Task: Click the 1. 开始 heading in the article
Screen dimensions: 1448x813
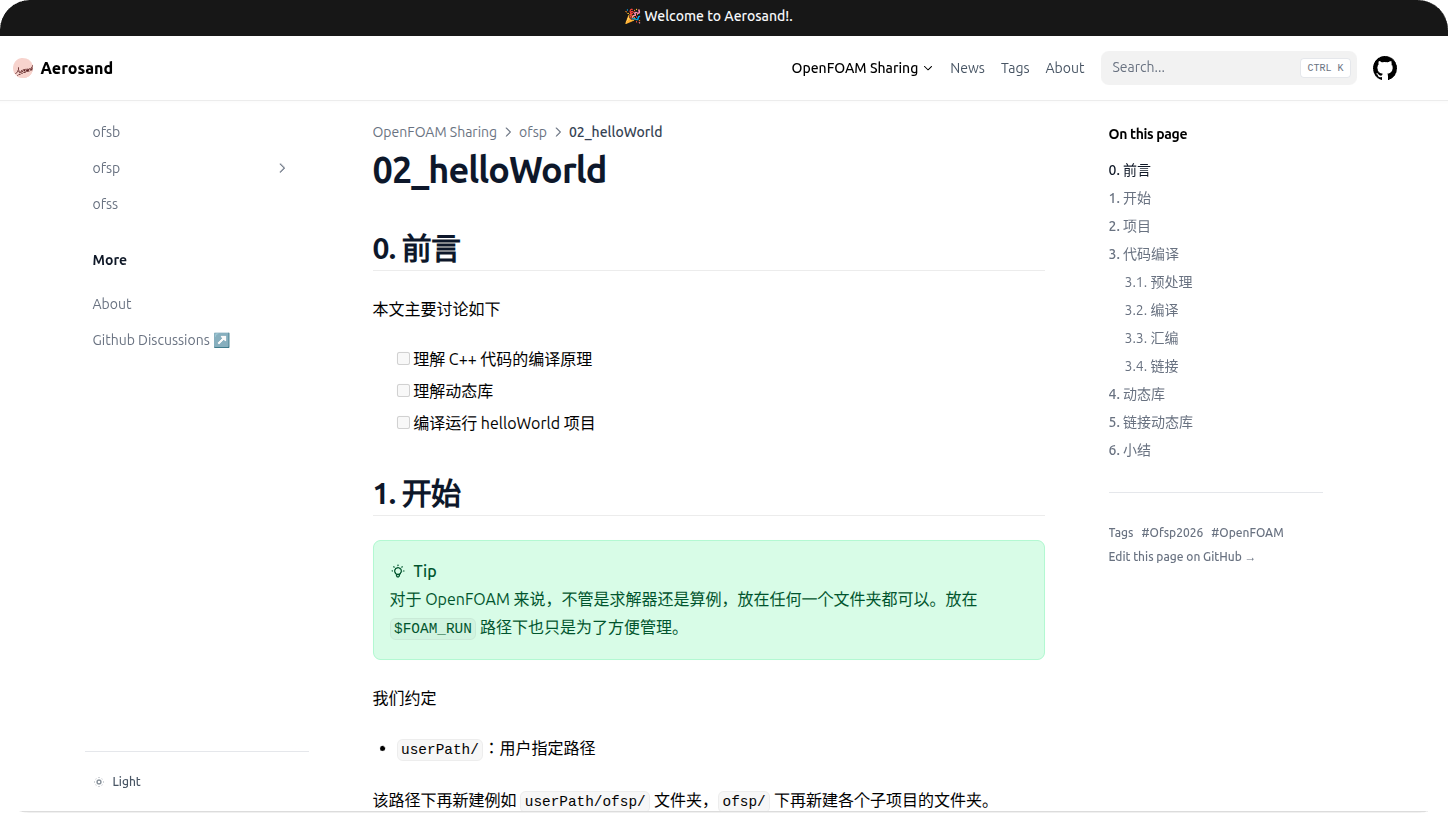Action: pos(416,494)
